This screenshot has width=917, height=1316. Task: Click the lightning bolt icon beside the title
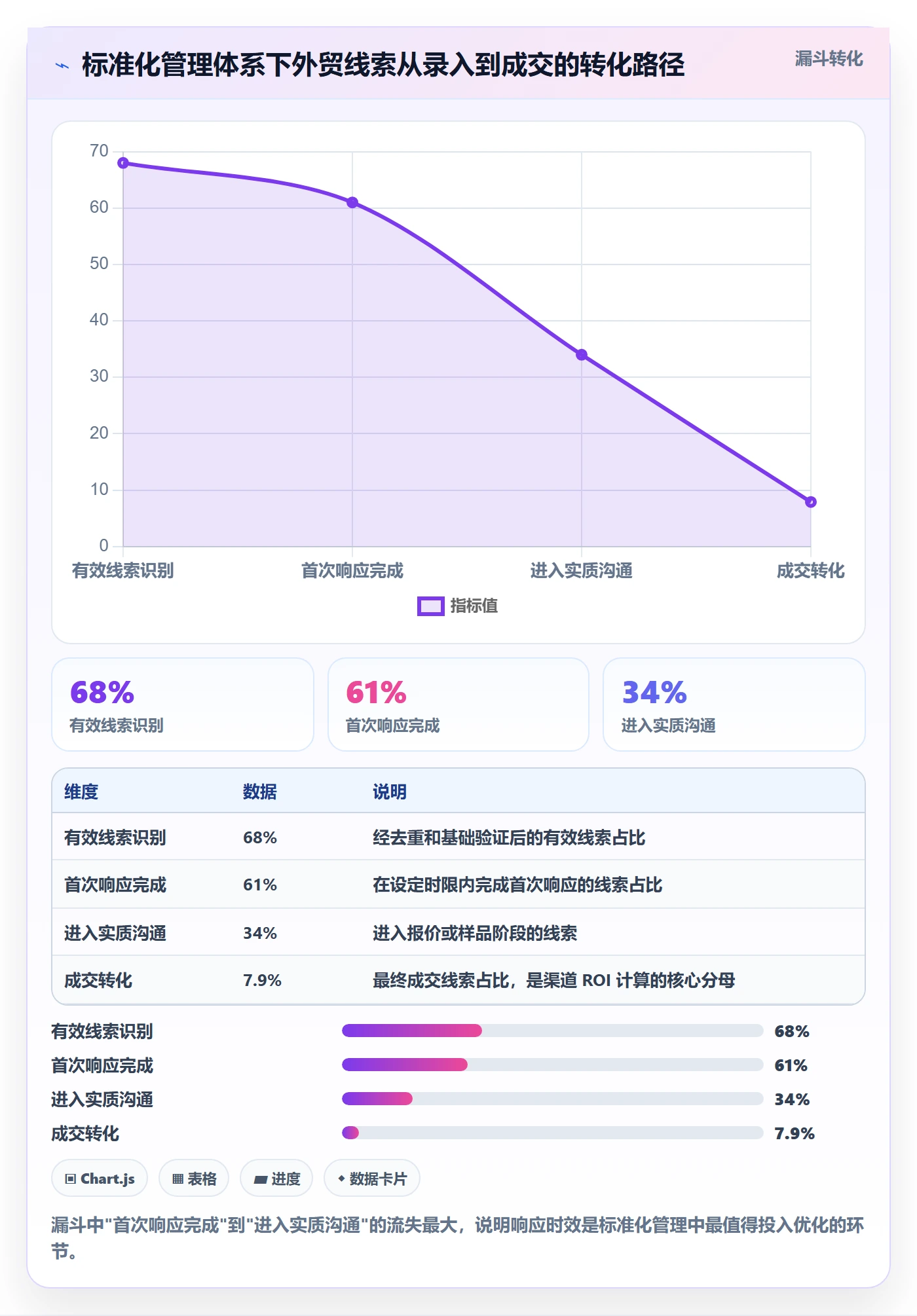(x=62, y=65)
